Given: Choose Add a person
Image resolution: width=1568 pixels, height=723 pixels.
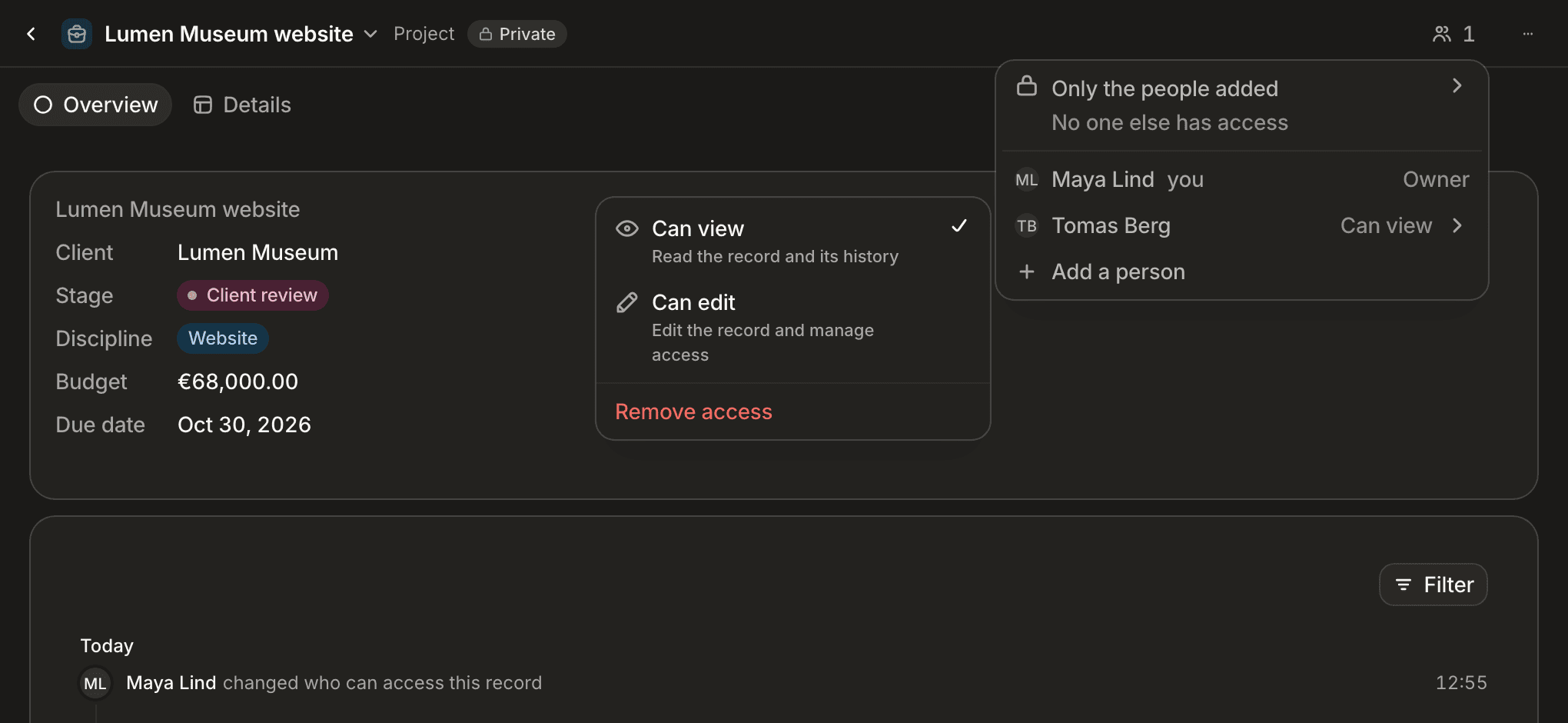Looking at the screenshot, I should click(1241, 272).
